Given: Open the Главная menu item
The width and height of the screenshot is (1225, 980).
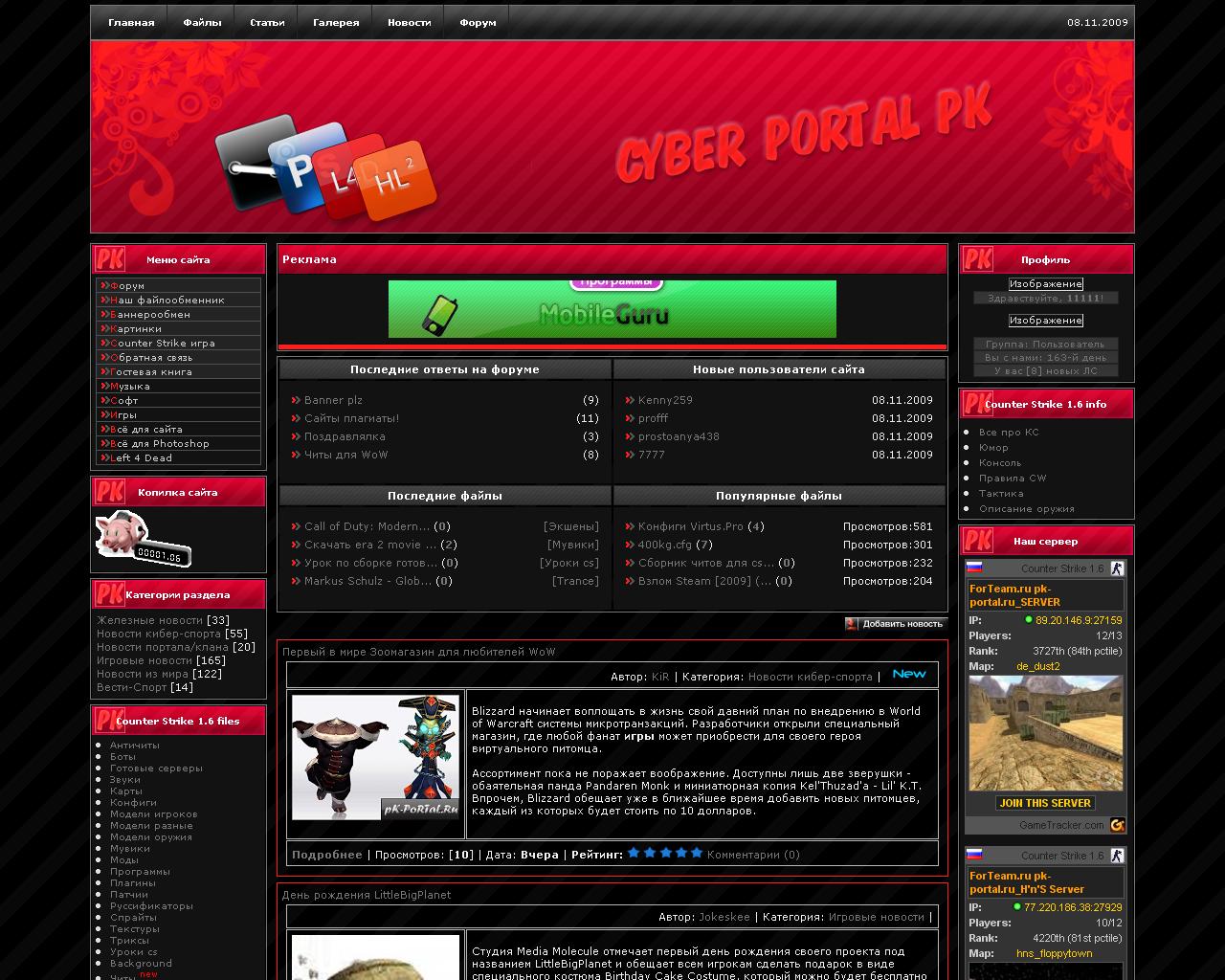Looking at the screenshot, I should click(x=131, y=22).
